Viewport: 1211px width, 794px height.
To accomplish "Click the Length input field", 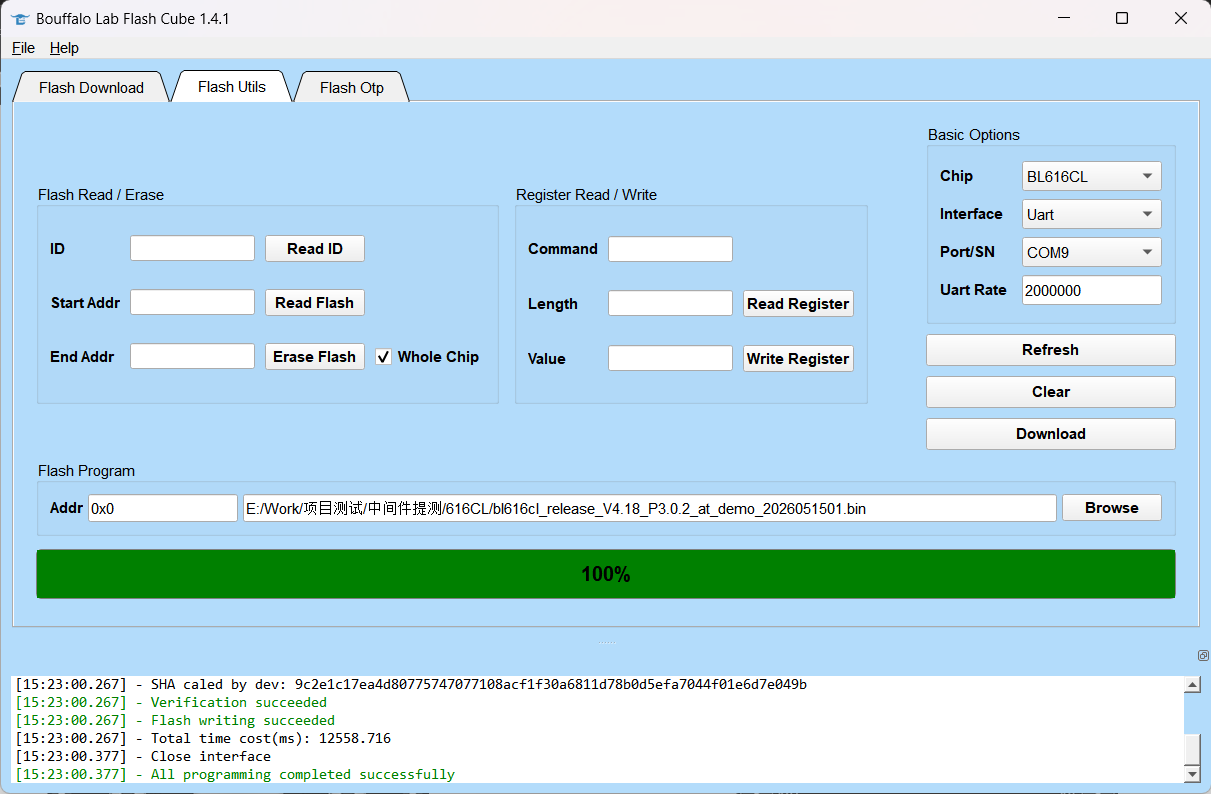I will pyautogui.click(x=670, y=304).
